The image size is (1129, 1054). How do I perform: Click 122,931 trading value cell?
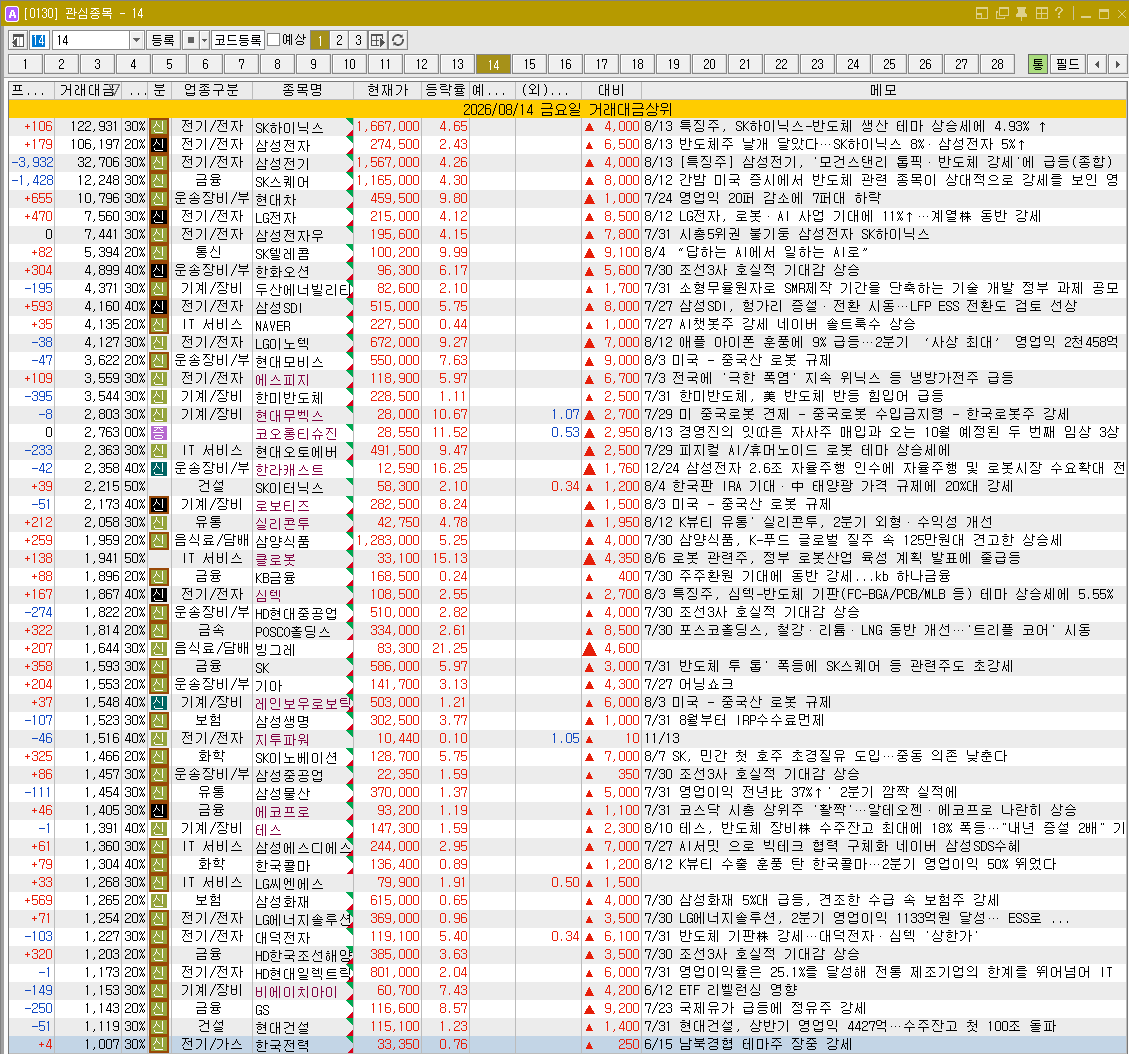(94, 127)
